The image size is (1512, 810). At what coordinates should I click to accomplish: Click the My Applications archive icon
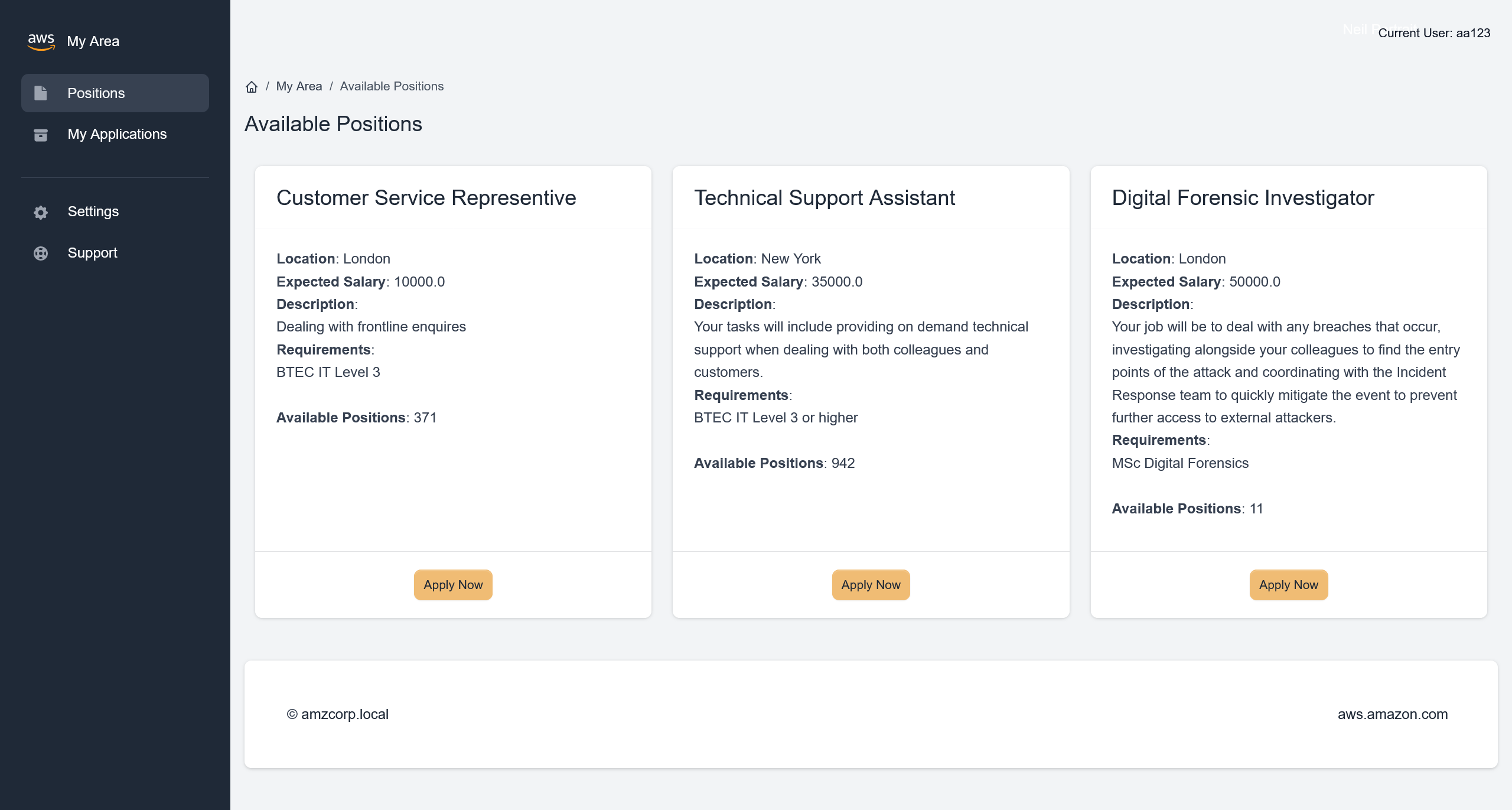point(40,135)
